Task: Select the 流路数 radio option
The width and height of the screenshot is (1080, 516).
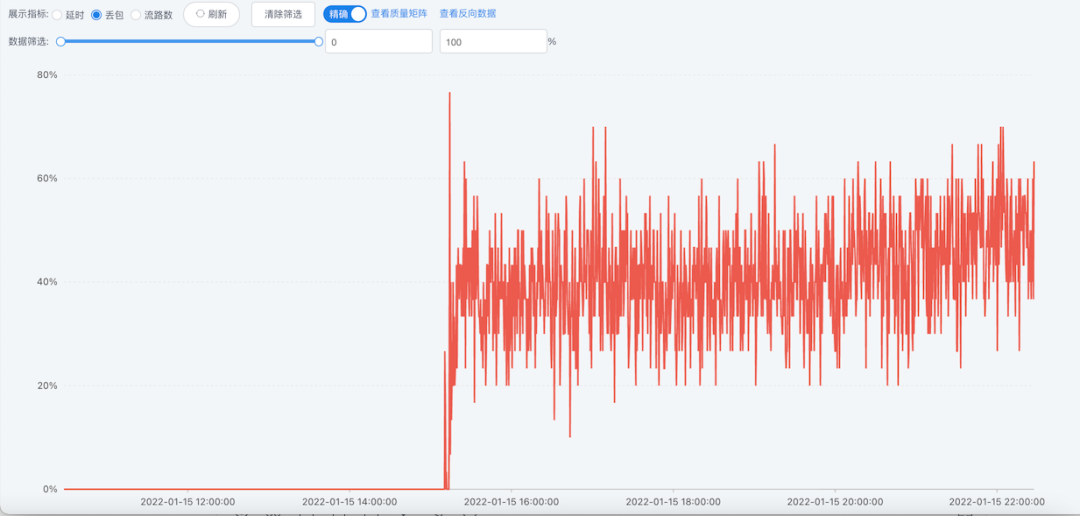Action: coord(136,15)
